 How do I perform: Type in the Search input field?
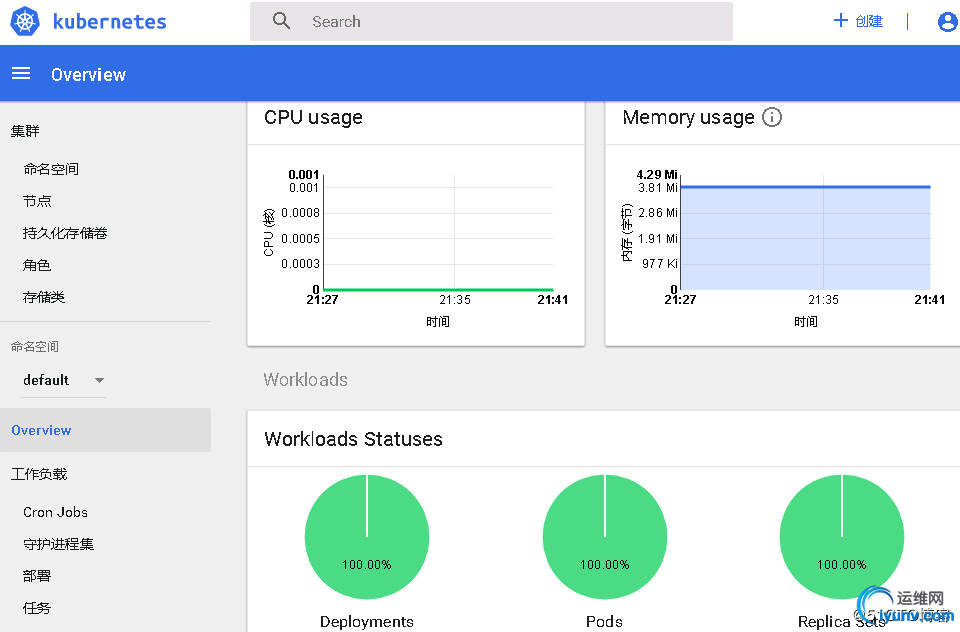500,21
